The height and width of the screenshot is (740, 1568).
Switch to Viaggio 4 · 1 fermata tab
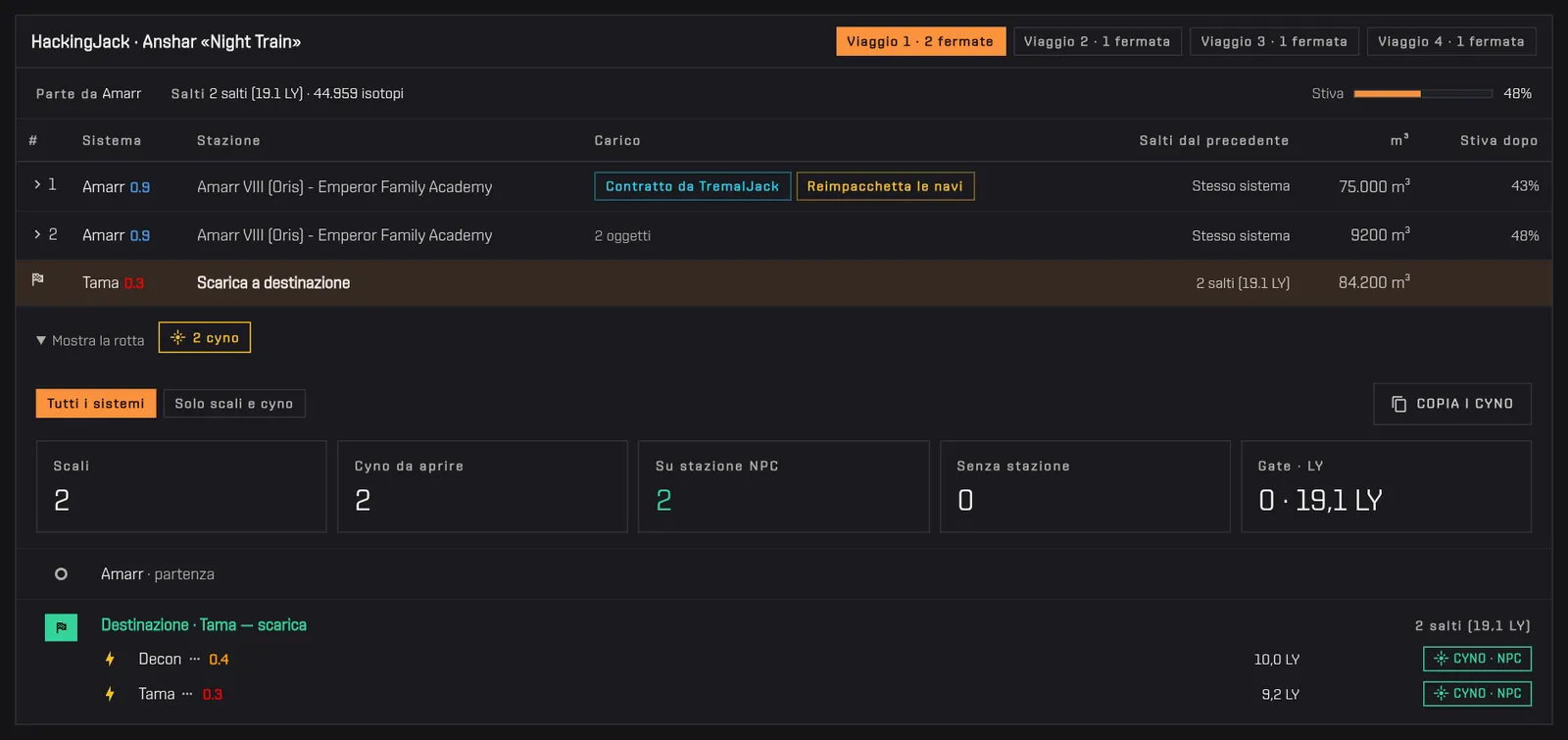coord(1451,41)
